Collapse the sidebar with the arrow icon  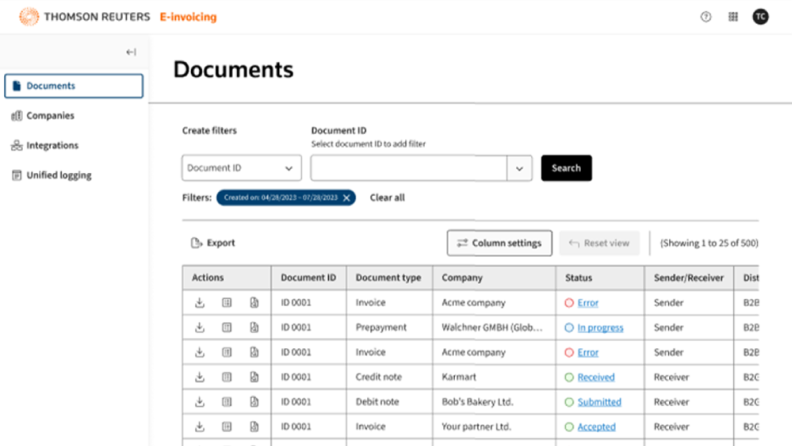click(x=131, y=52)
